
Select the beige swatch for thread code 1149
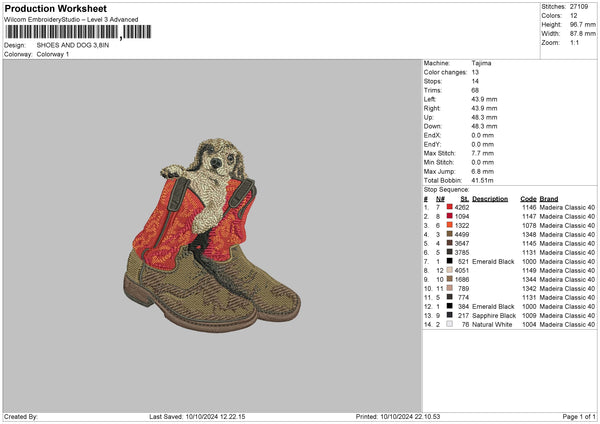click(450, 270)
